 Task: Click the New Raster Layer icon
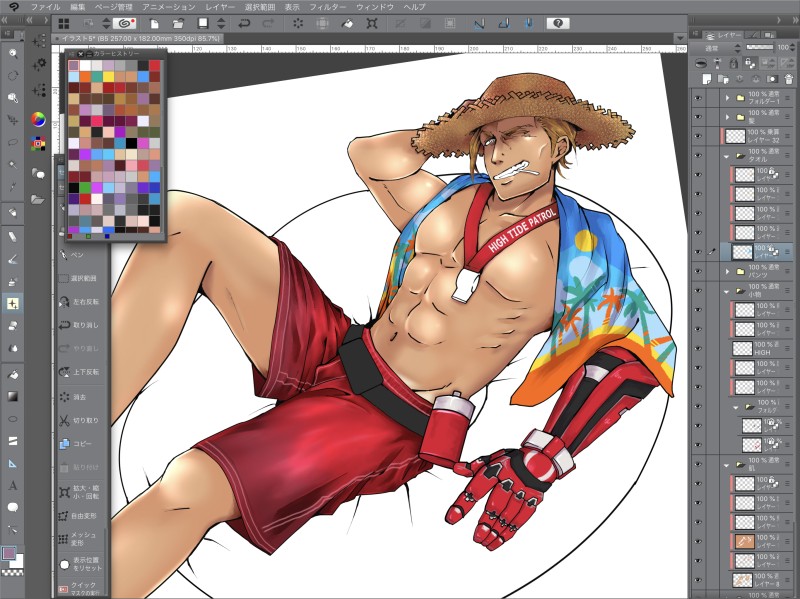tap(707, 79)
